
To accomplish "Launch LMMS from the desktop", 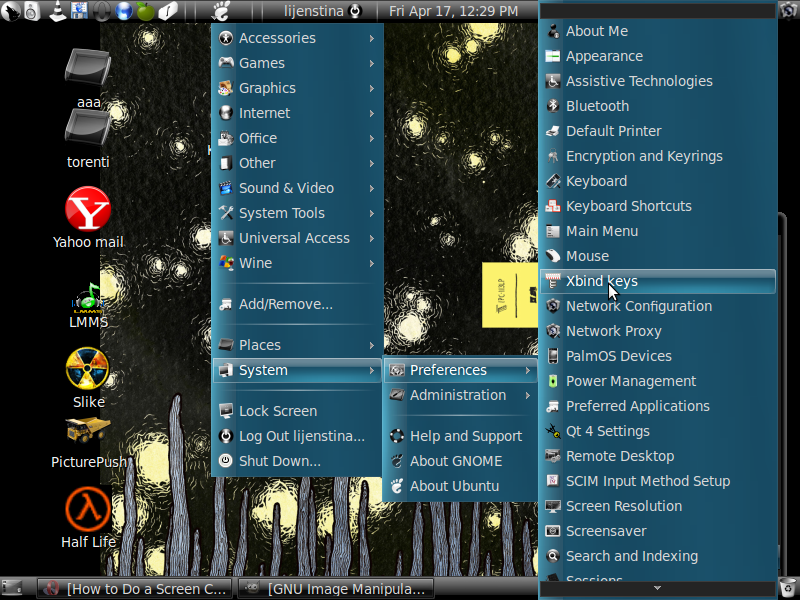I will tap(88, 296).
